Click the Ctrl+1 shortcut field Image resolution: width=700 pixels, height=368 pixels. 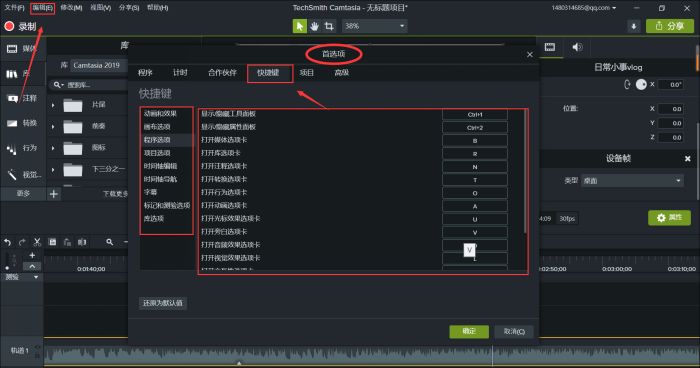click(475, 115)
